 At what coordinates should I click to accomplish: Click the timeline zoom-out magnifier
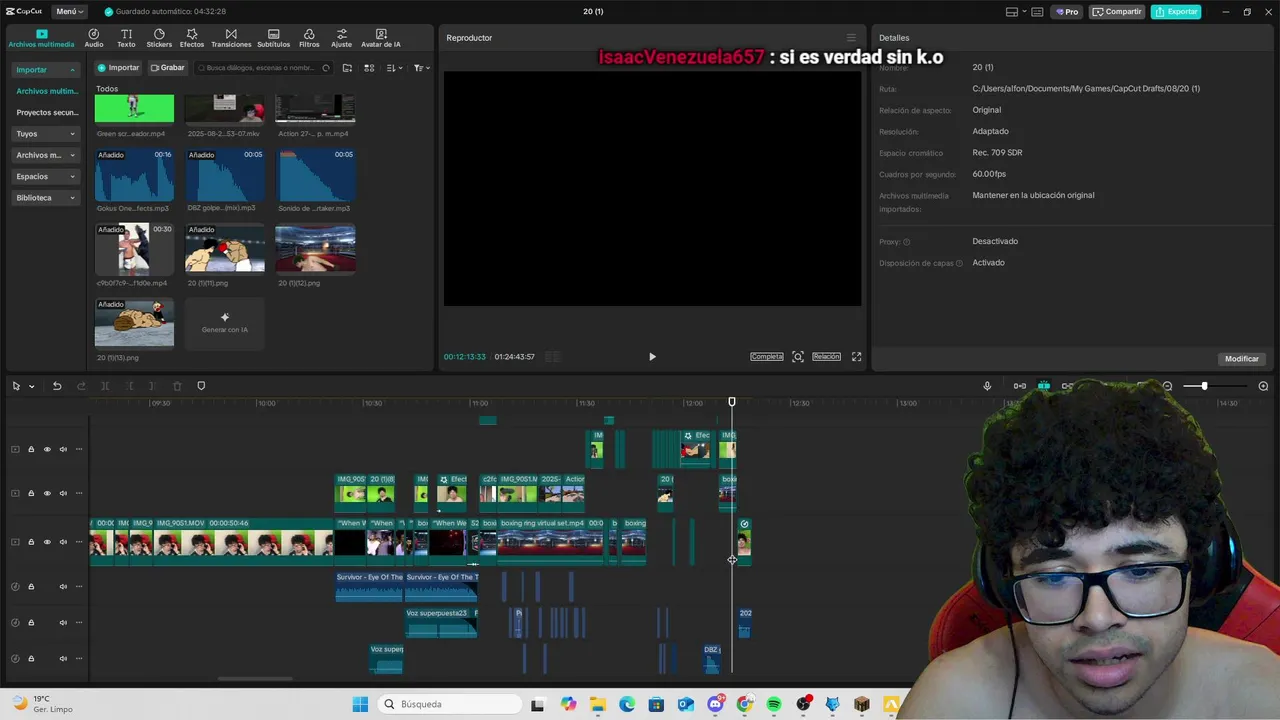point(1167,386)
